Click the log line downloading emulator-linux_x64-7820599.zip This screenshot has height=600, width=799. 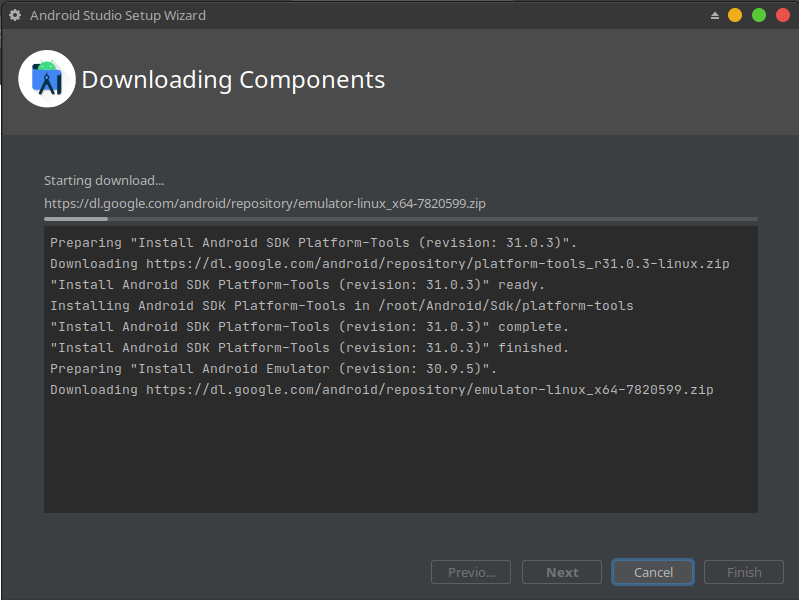coord(382,389)
